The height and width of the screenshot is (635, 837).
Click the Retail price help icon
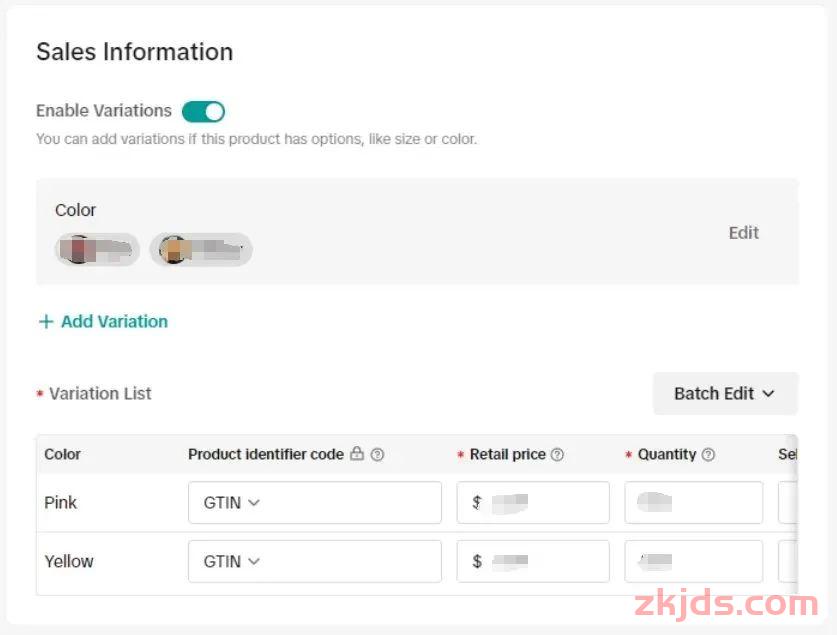coord(557,454)
